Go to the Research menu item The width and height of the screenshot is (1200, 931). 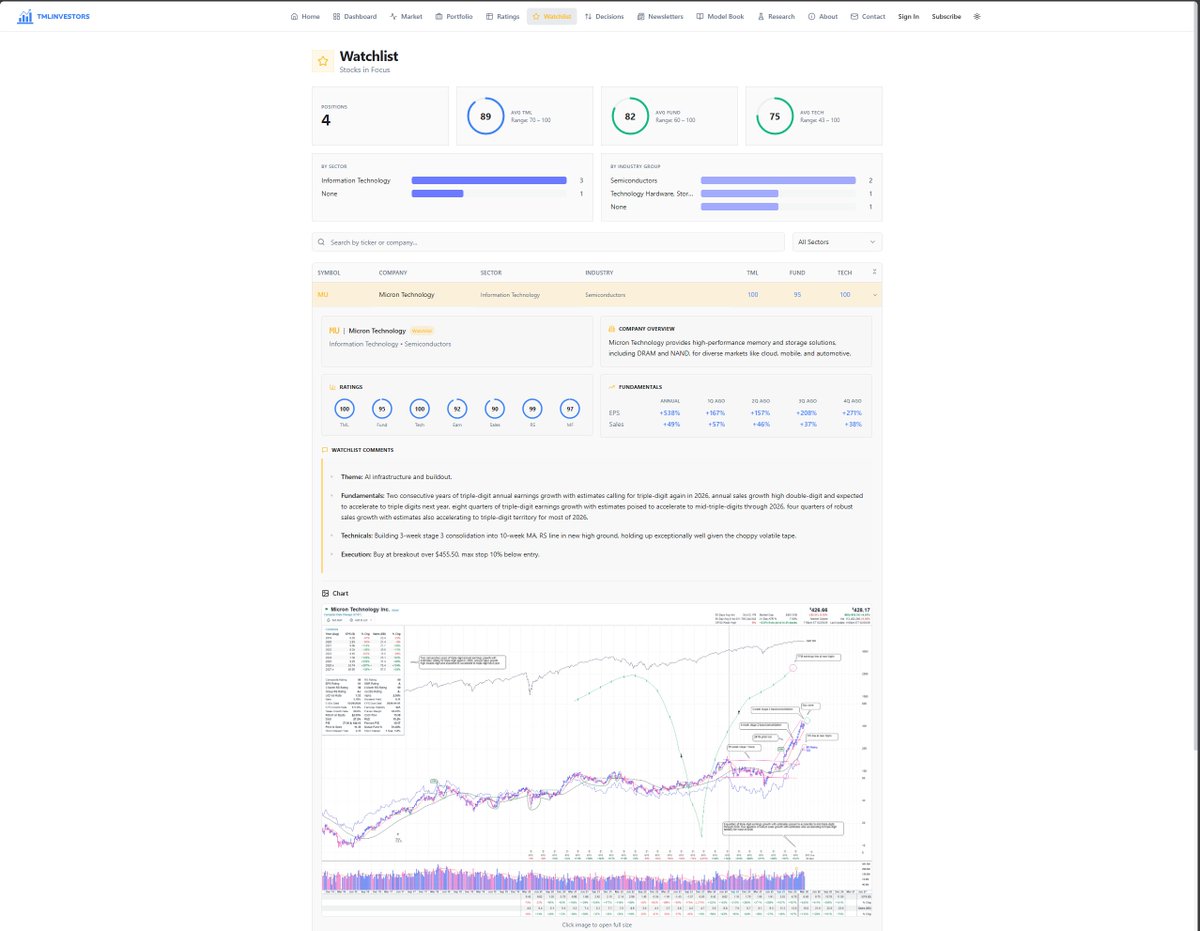776,17
